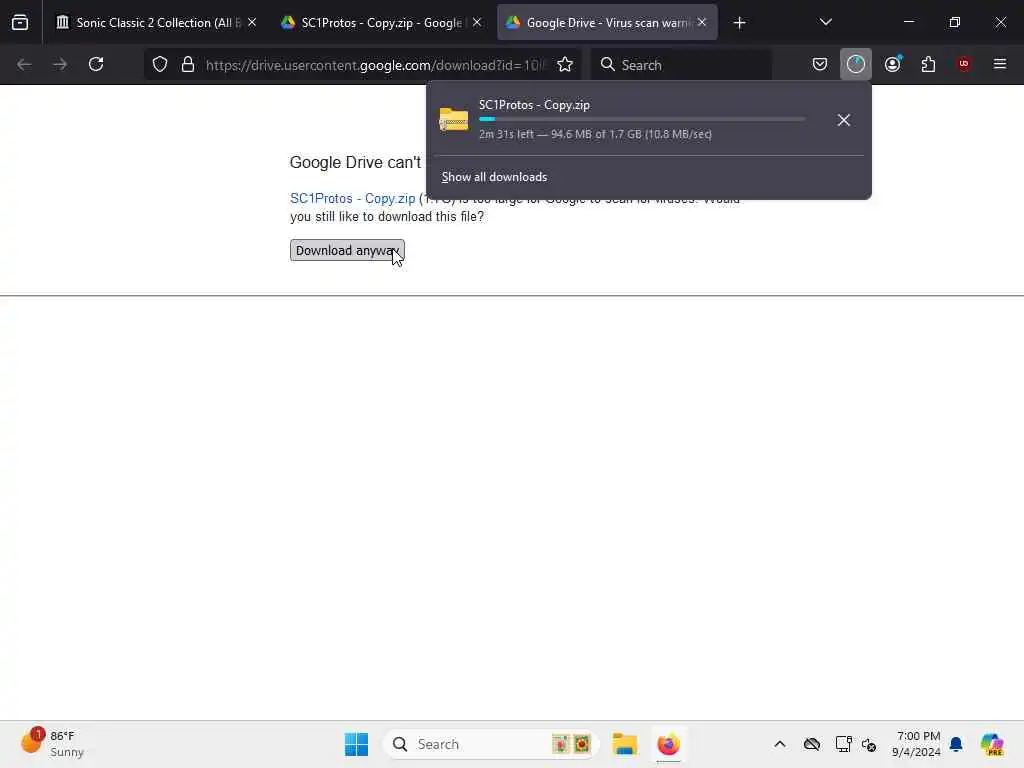Open the SC1Protos zip file icon in downloads

[x=454, y=120]
